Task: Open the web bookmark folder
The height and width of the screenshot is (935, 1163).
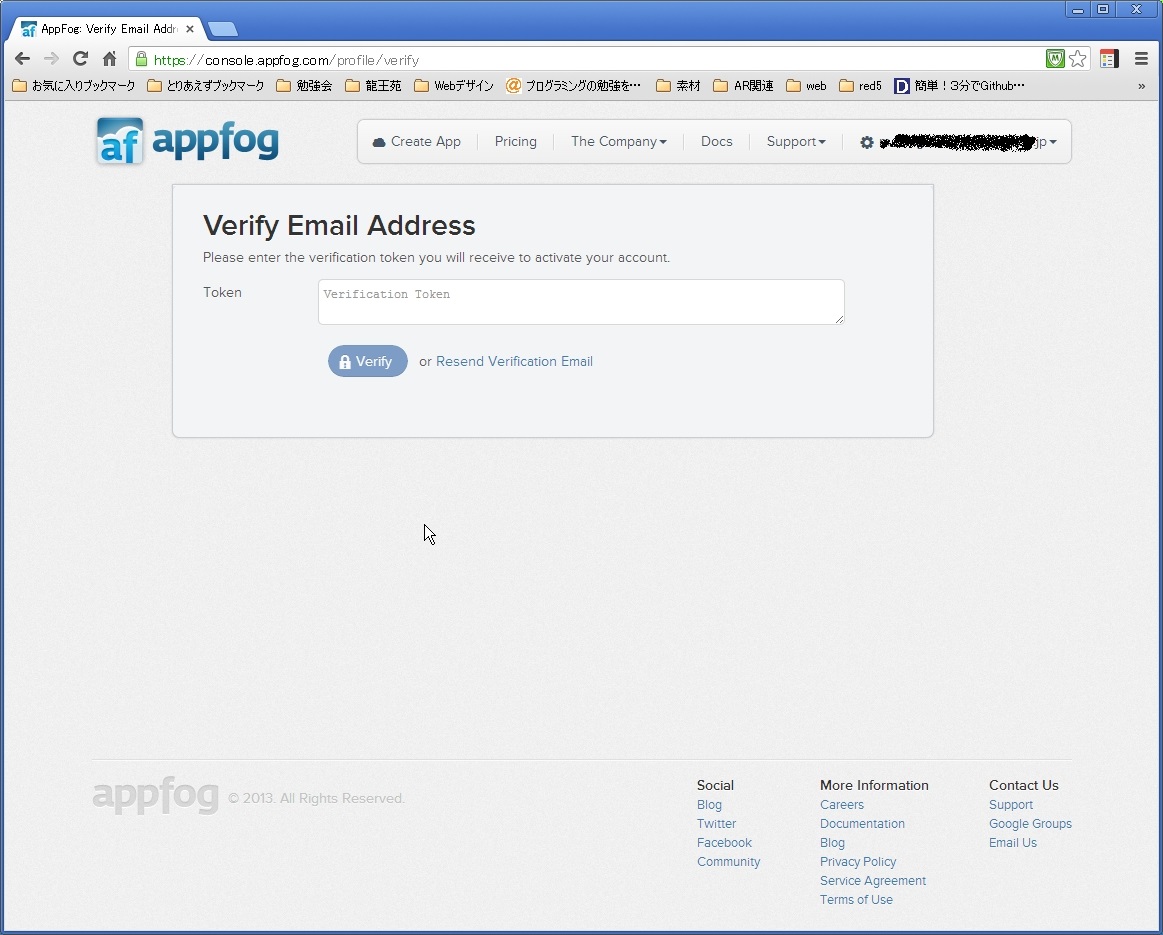Action: [x=806, y=86]
